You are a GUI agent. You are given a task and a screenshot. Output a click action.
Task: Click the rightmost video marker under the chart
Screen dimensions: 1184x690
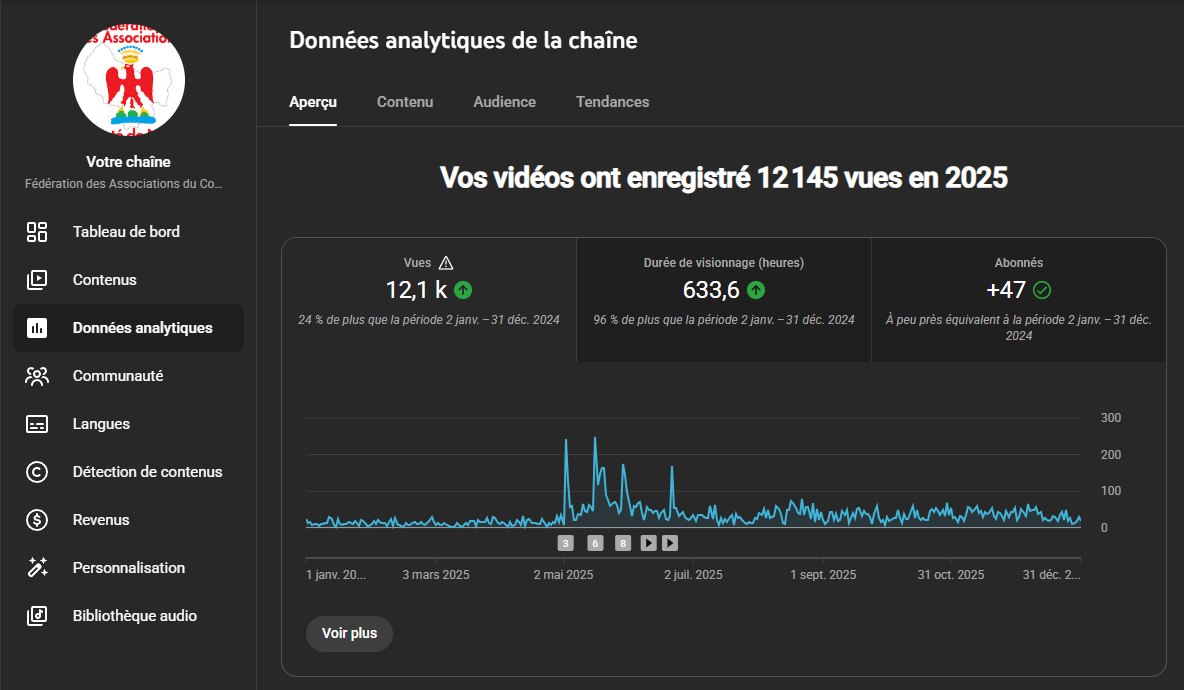click(x=670, y=543)
